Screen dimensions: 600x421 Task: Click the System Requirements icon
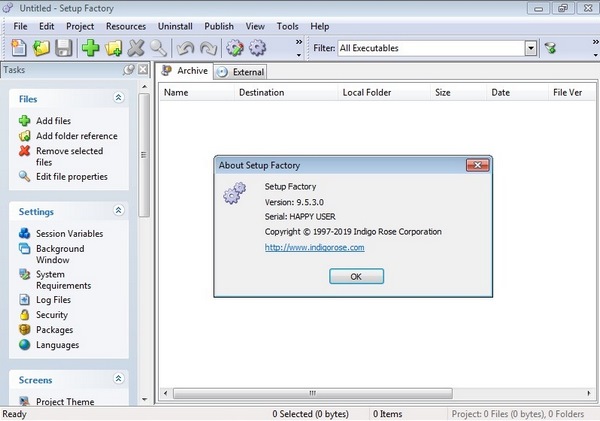24,274
